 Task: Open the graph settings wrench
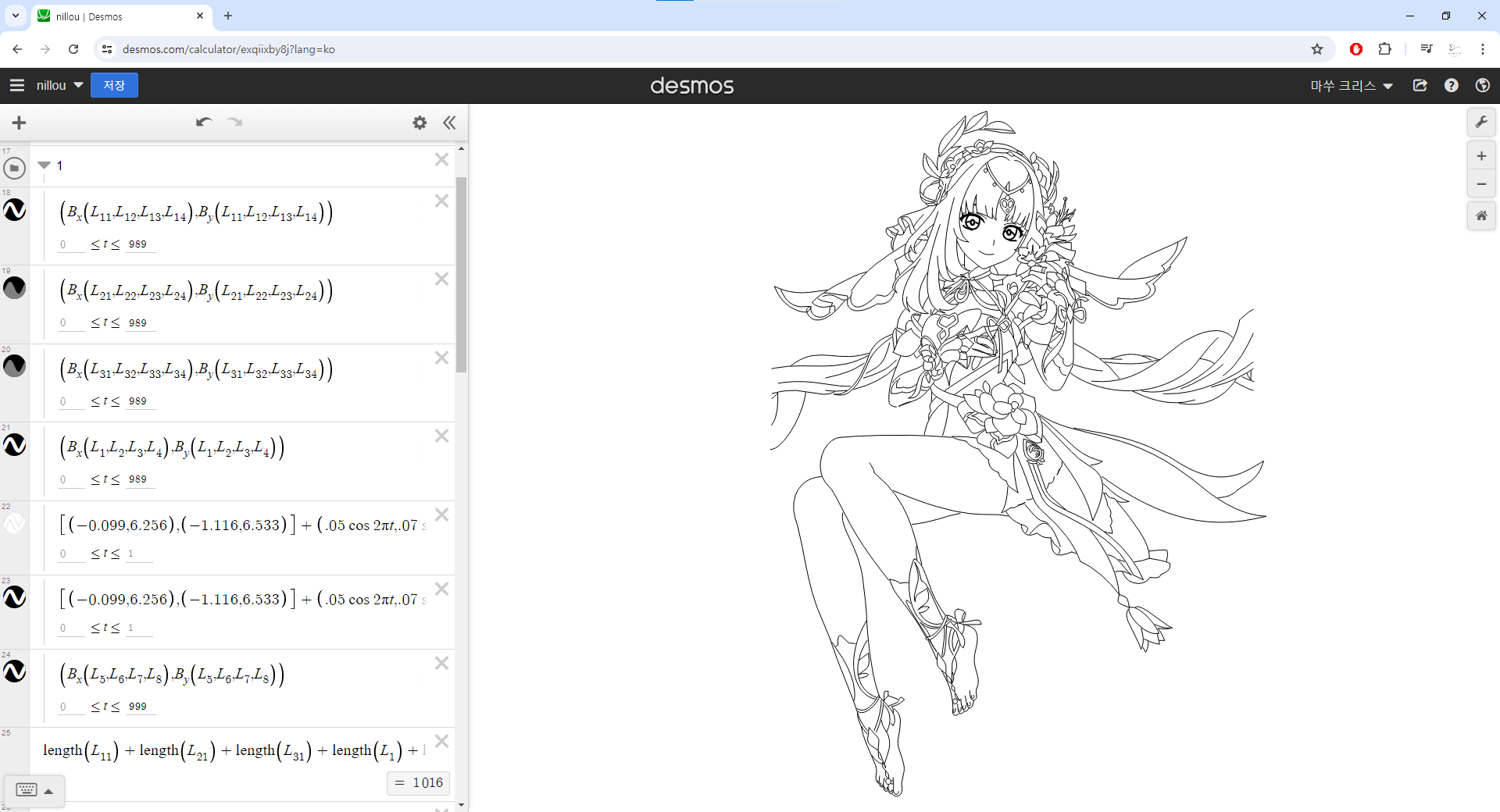coord(1481,123)
